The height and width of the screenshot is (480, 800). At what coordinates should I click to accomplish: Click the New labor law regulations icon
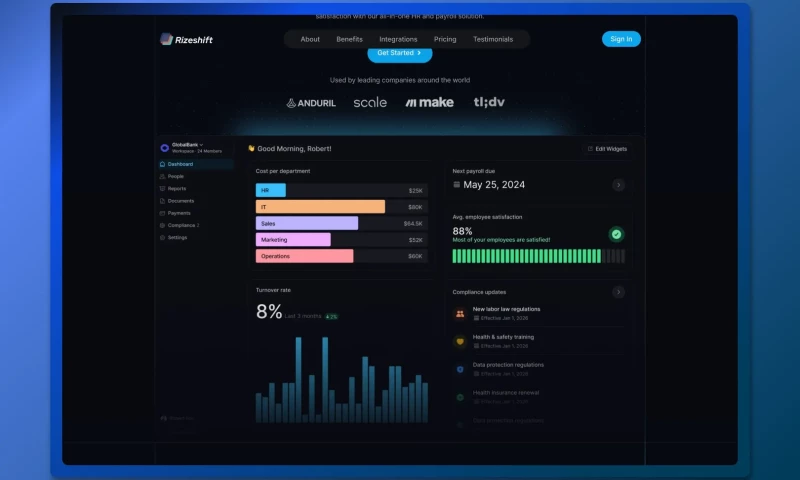pos(460,313)
